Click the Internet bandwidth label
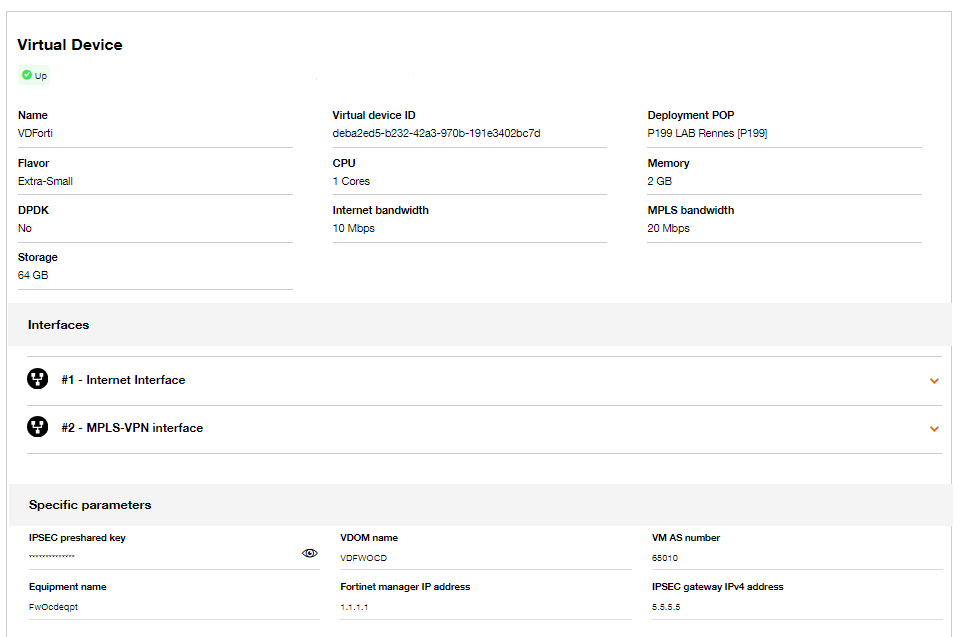This screenshot has width=967, height=637. [381, 210]
